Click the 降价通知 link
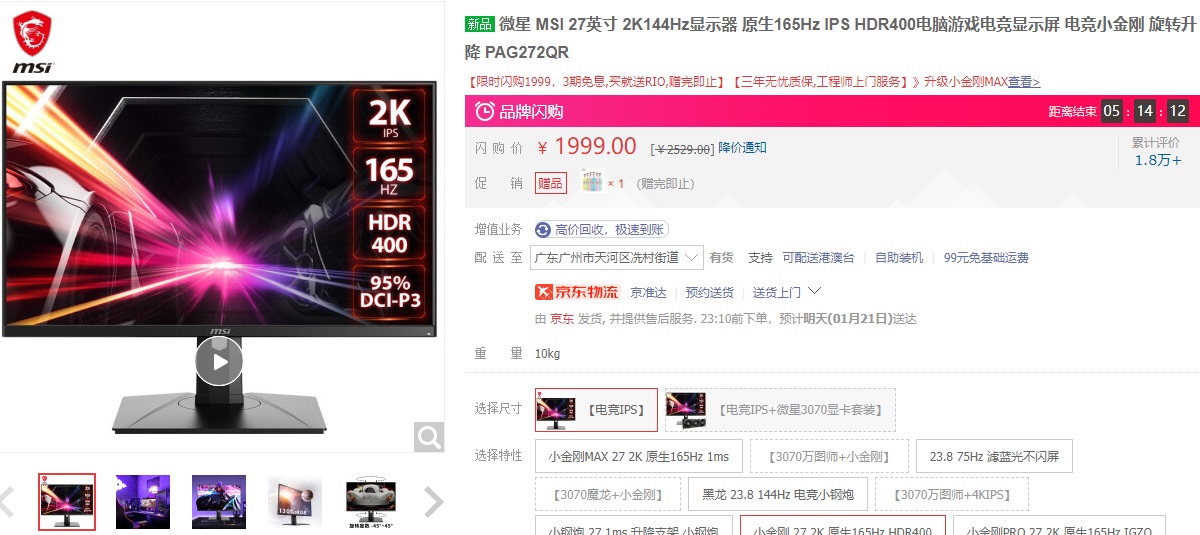Image resolution: width=1200 pixels, height=535 pixels. pyautogui.click(x=743, y=147)
